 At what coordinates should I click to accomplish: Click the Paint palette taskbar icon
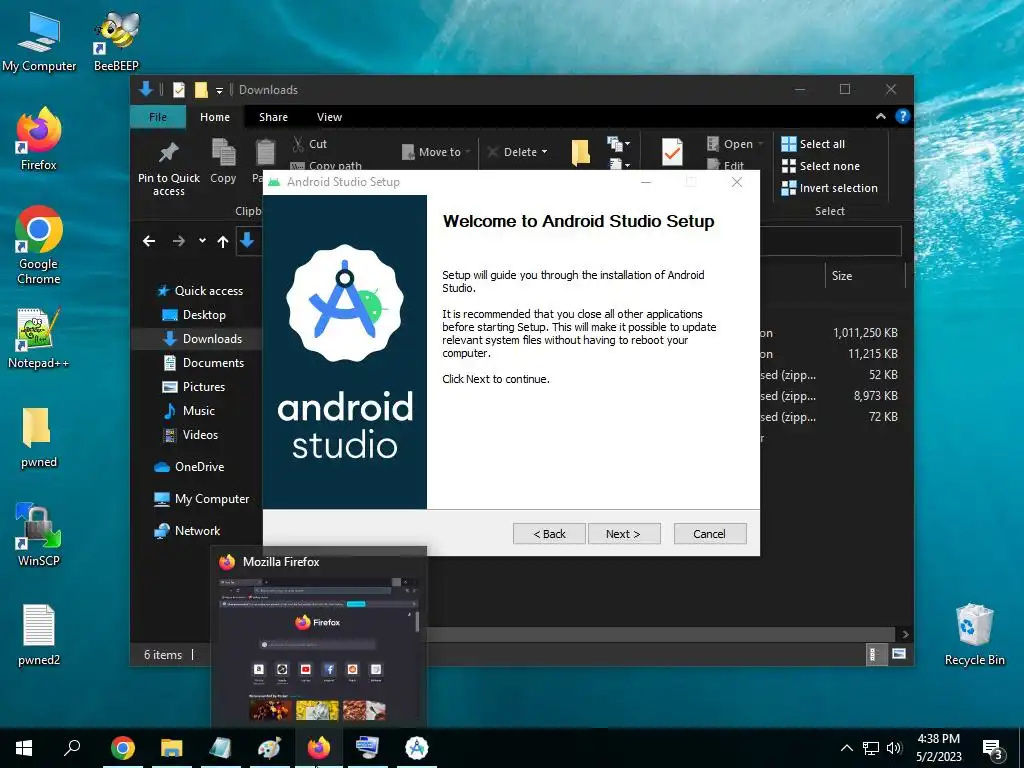[x=270, y=748]
